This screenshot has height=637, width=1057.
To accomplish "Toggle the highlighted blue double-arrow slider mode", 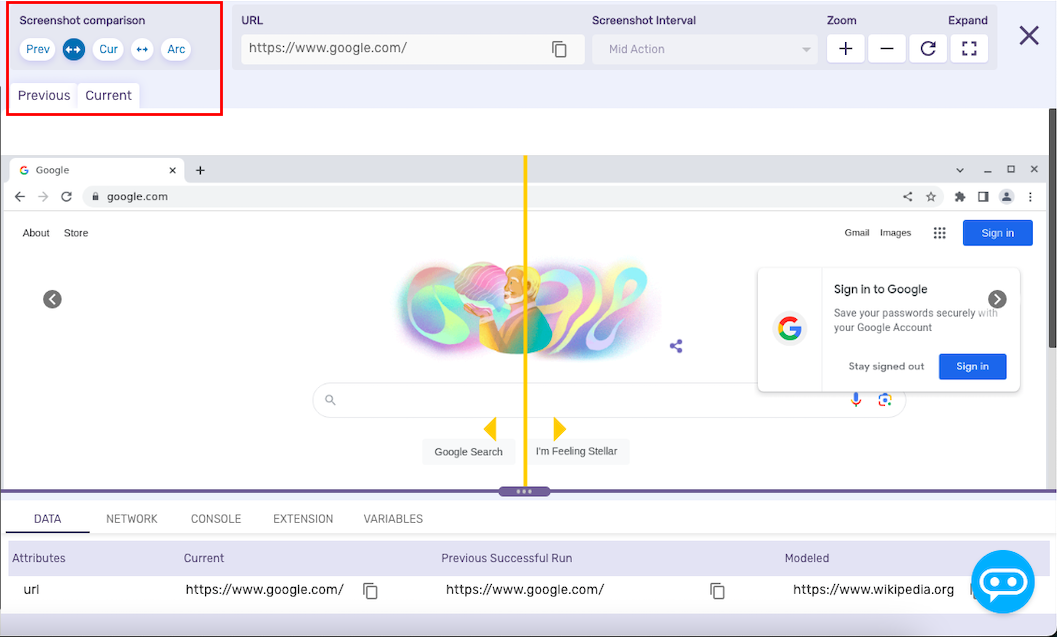I will click(x=74, y=49).
